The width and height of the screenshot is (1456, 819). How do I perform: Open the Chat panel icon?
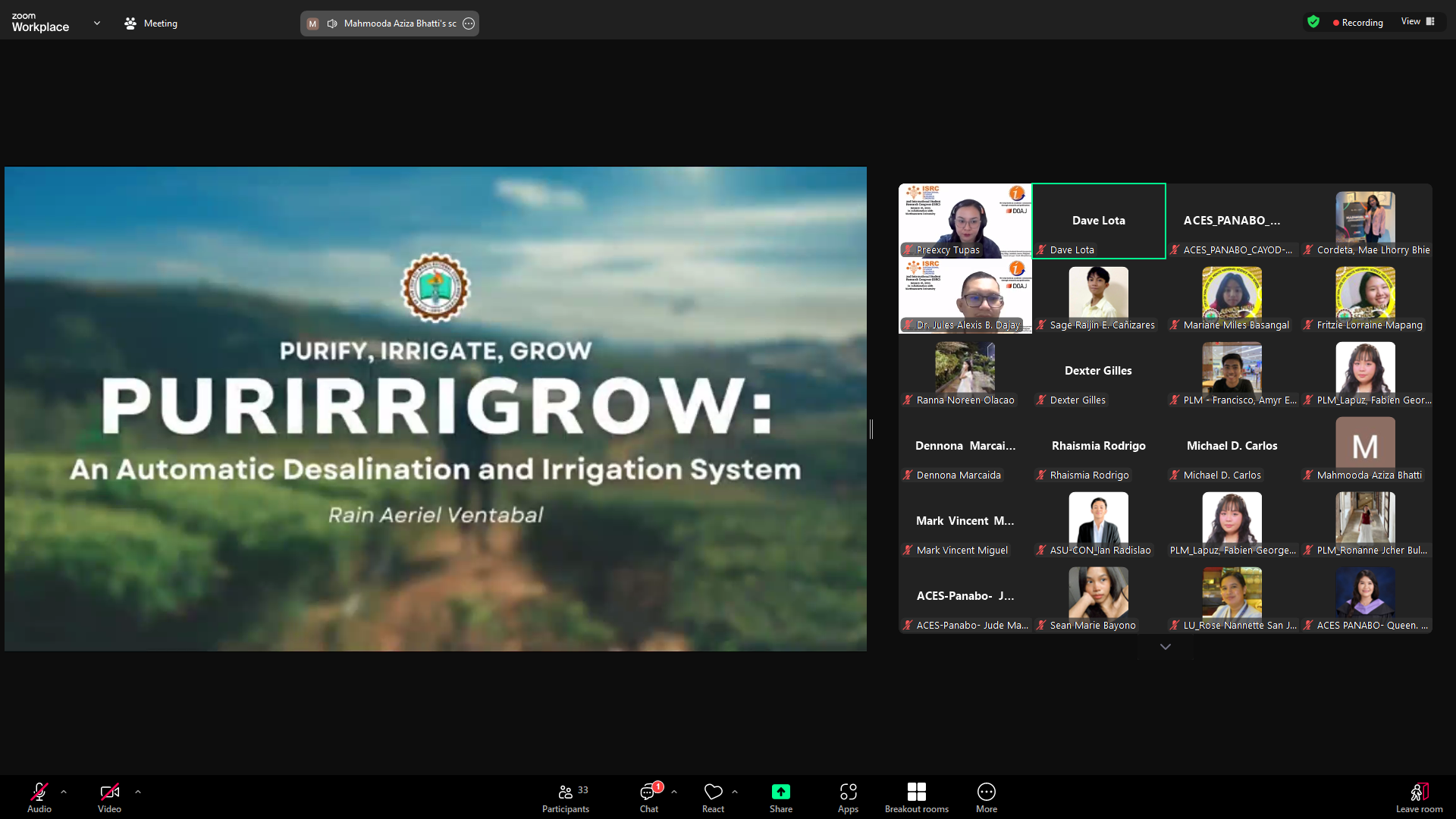coord(648,792)
